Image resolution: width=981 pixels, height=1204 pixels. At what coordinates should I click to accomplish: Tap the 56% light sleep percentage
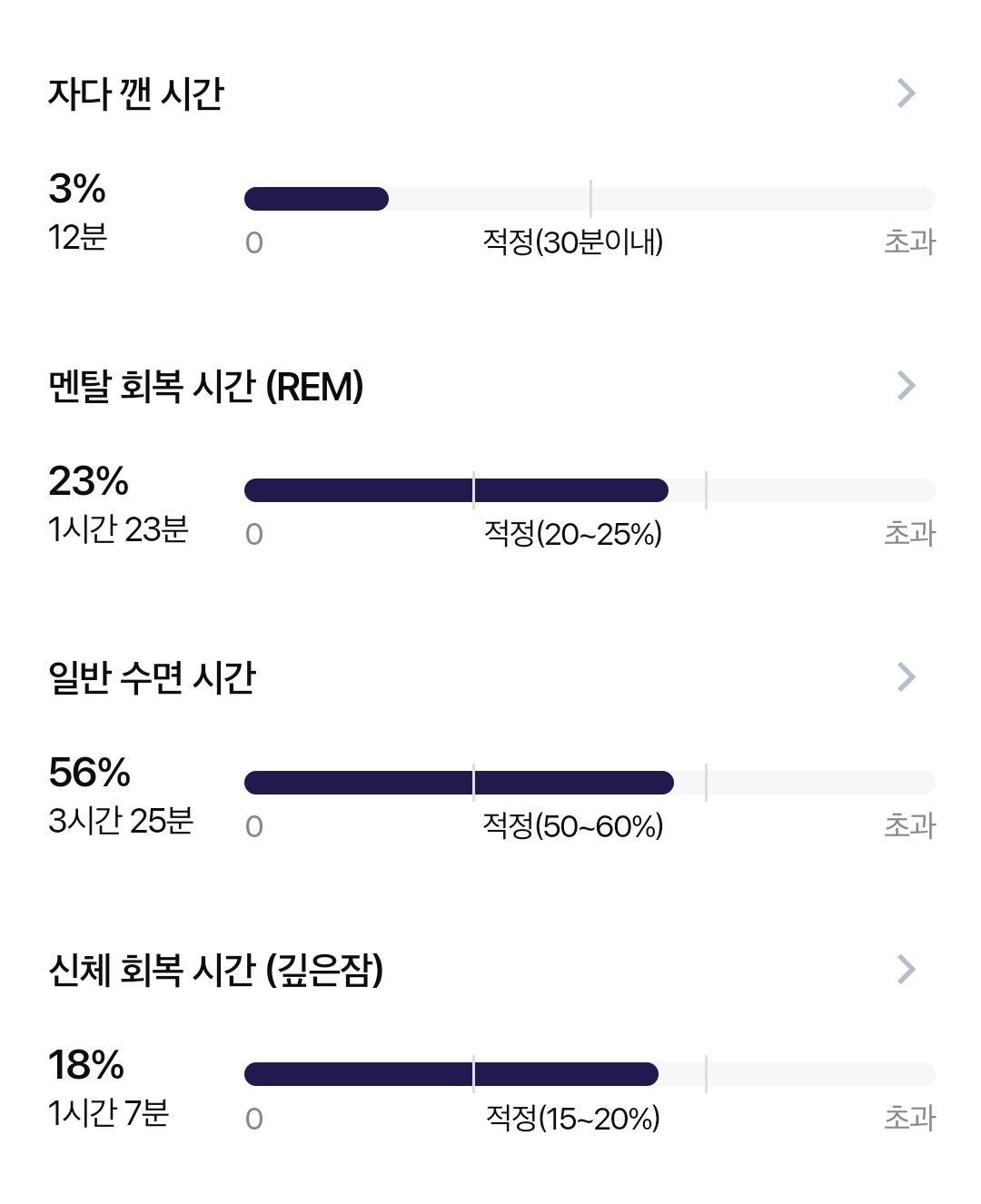[x=89, y=773]
